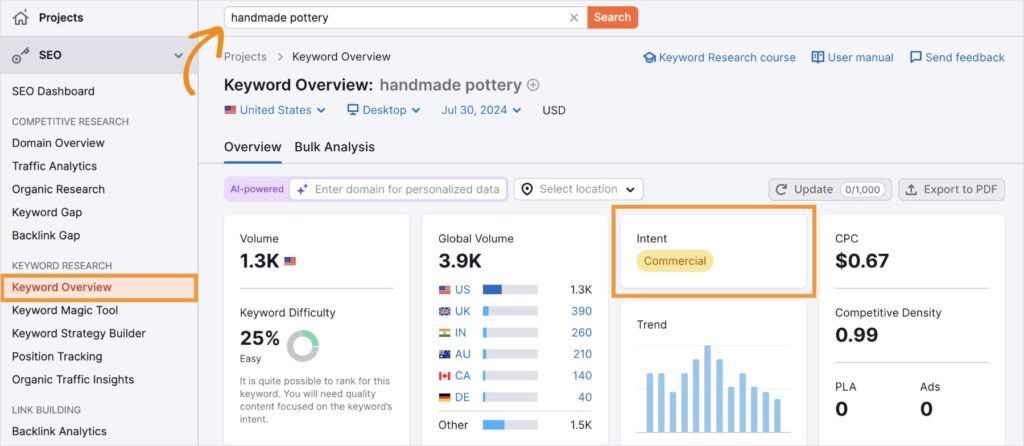Select Backlink Gap in sidebar
Viewport: 1024px width, 446px height.
pyautogui.click(x=46, y=235)
